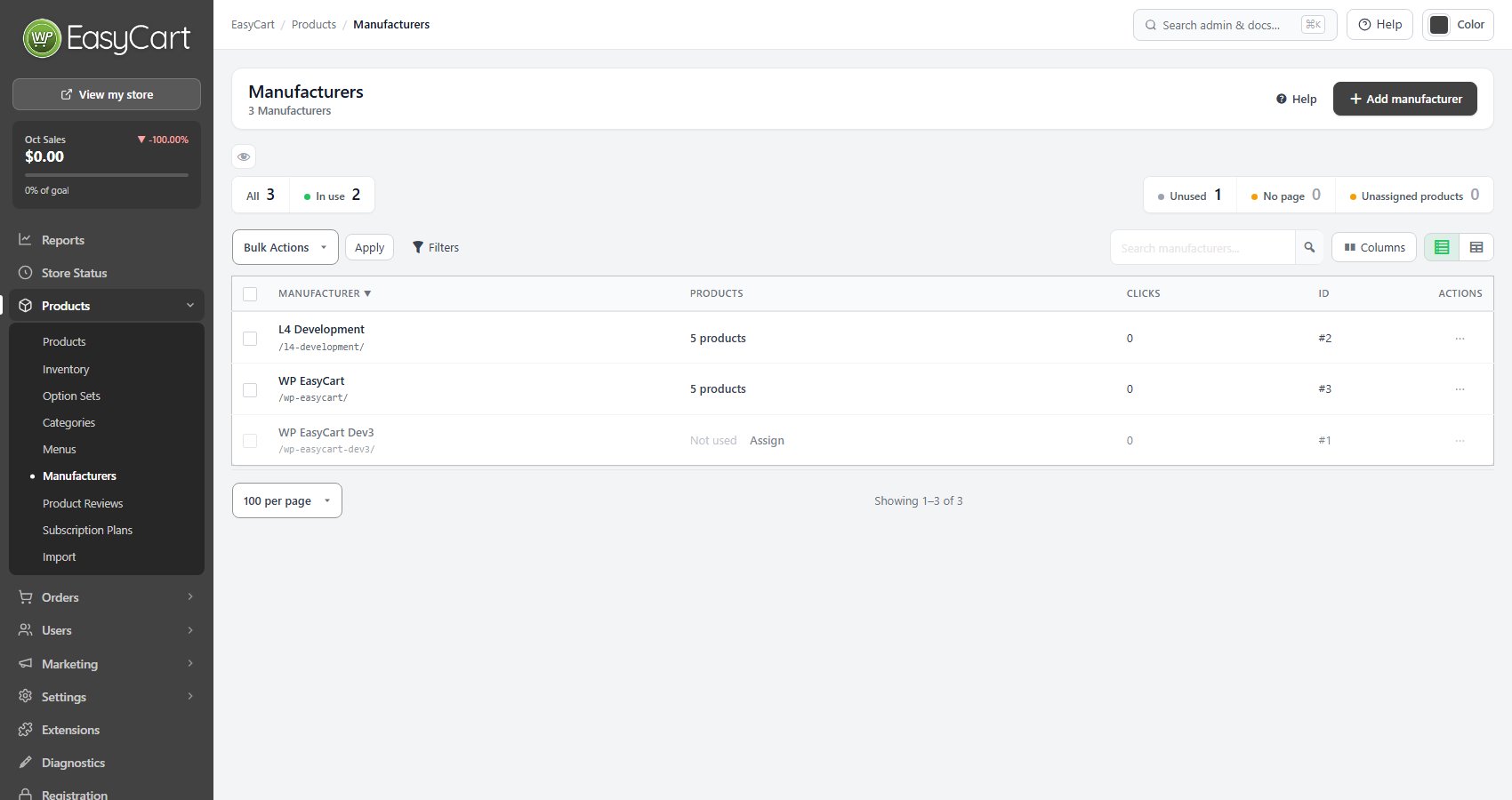The width and height of the screenshot is (1512, 800).
Task: Click the Search manufacturers input field
Action: (x=1202, y=247)
